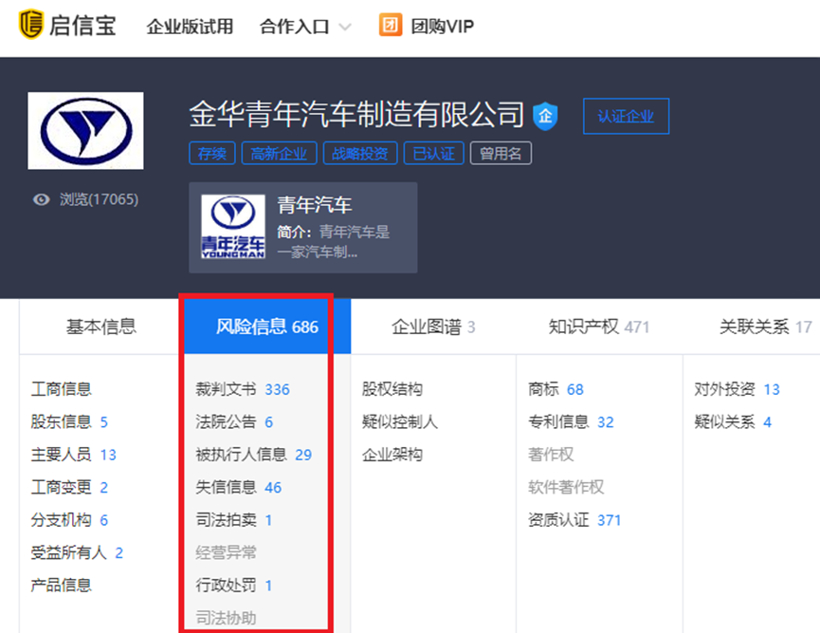Switch to the 企业图谱 tab
Image resolution: width=820 pixels, height=633 pixels.
click(433, 327)
